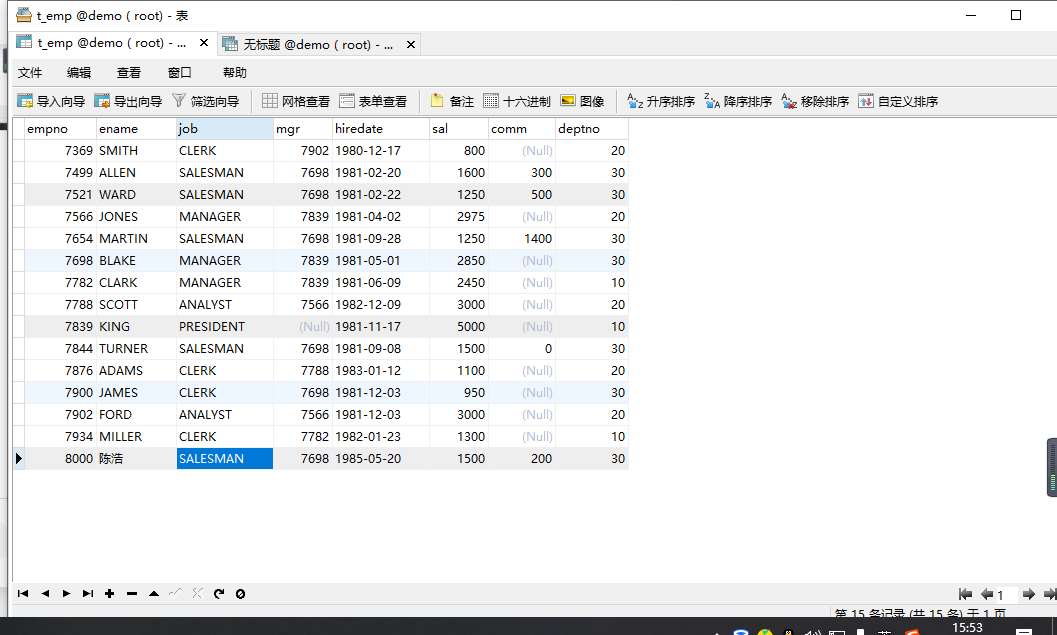The image size is (1057, 635).
Task: Select salary cell 5000
Action: tap(458, 326)
